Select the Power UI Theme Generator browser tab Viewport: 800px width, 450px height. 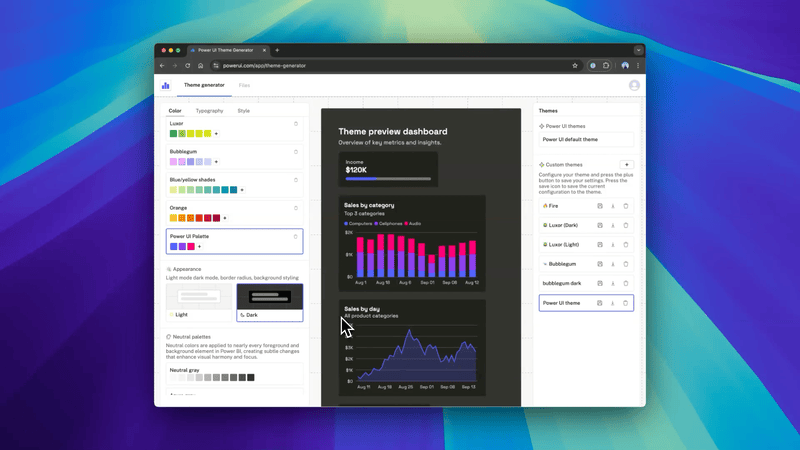point(226,51)
